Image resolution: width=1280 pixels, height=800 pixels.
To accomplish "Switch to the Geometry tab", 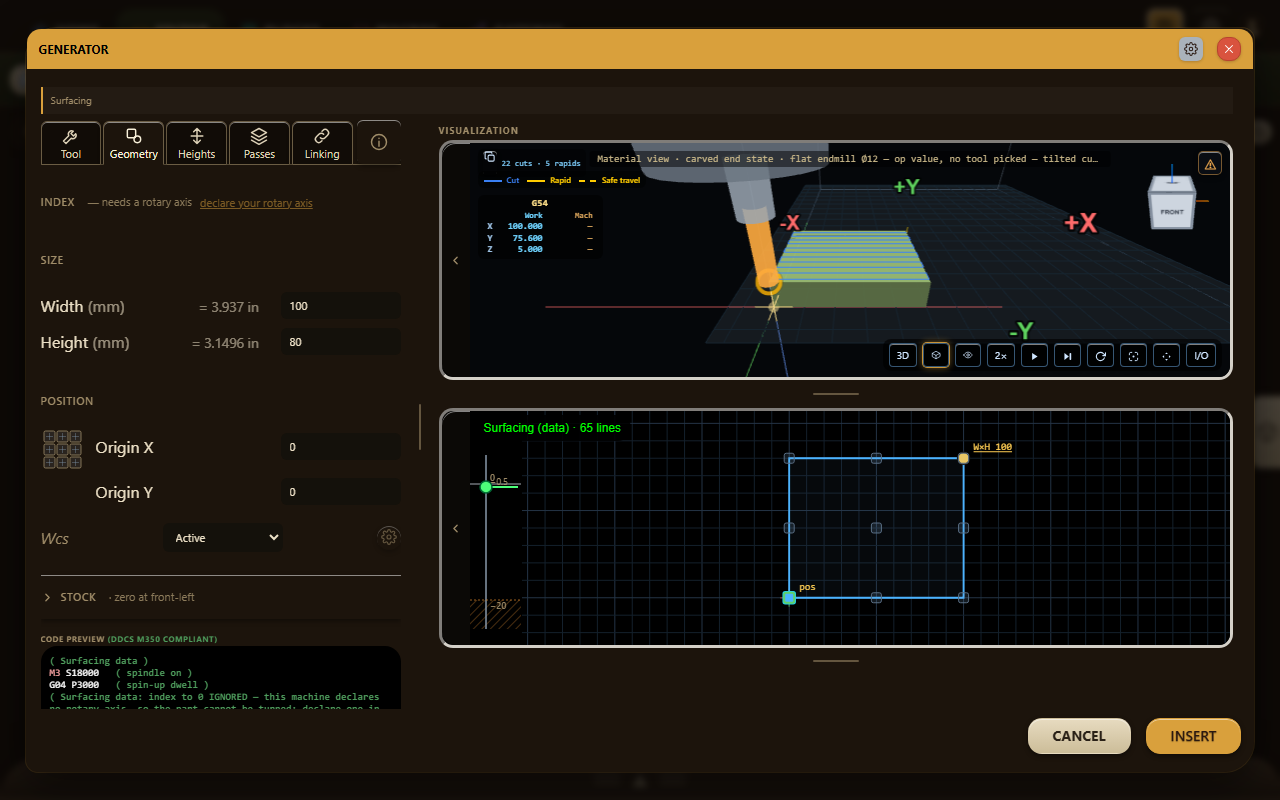I will 134,143.
